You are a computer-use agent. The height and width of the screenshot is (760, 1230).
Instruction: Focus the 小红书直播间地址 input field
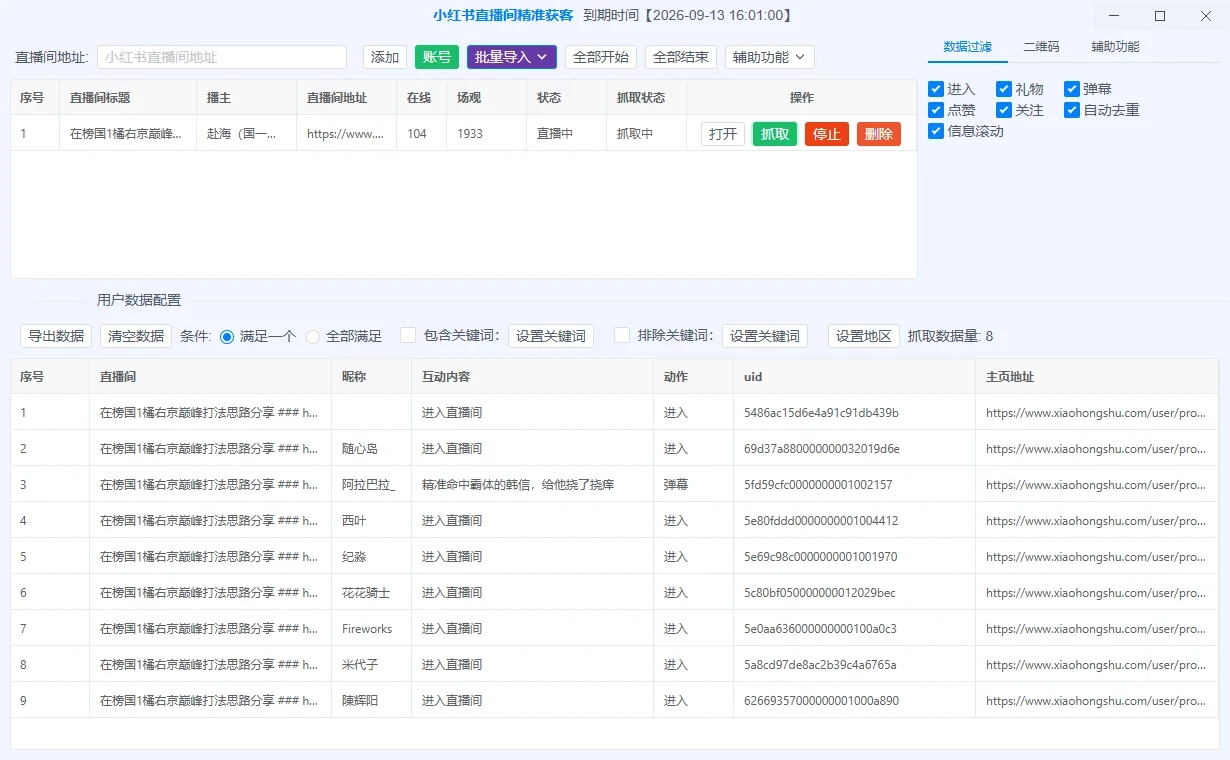222,57
